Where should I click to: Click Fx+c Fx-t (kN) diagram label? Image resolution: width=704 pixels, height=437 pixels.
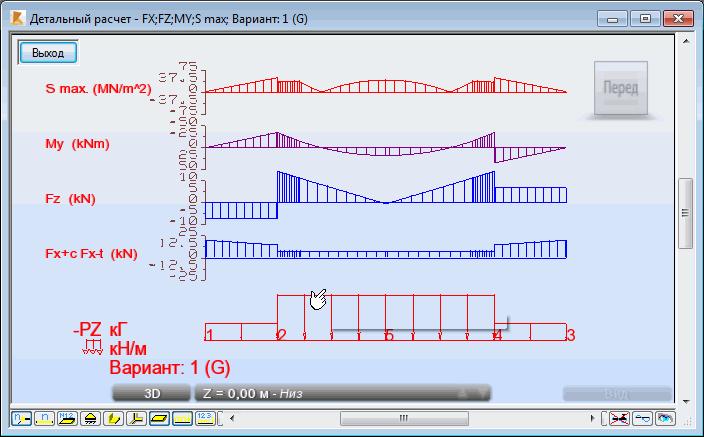tap(91, 254)
